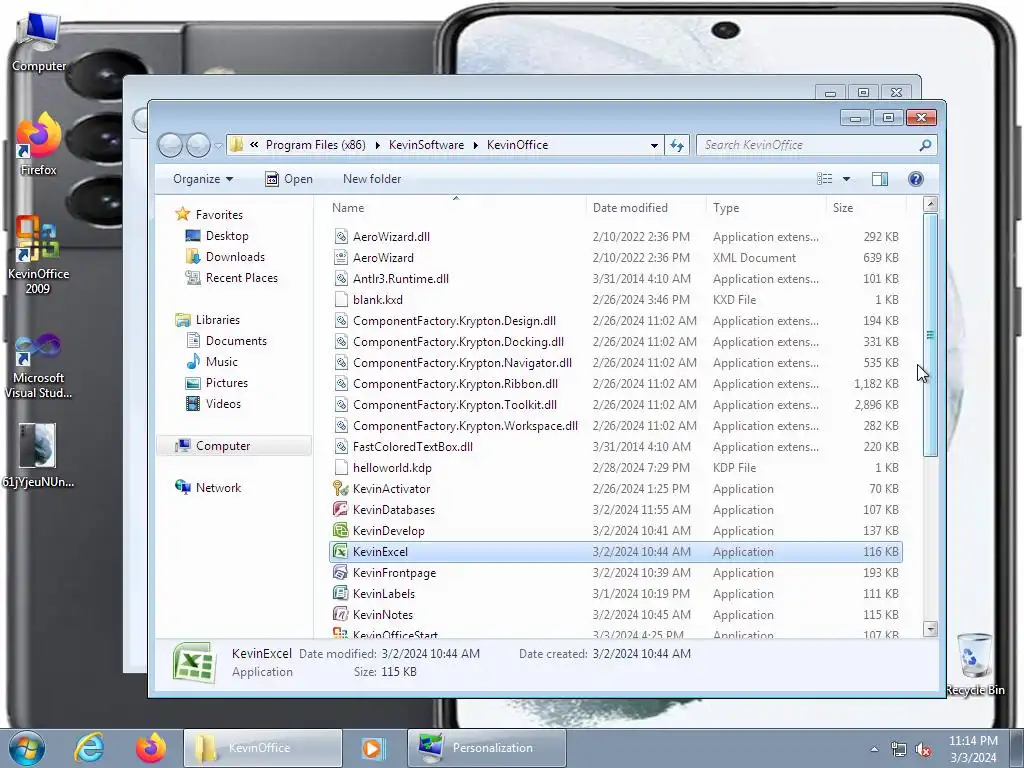Click the Back navigation arrow

(170, 145)
